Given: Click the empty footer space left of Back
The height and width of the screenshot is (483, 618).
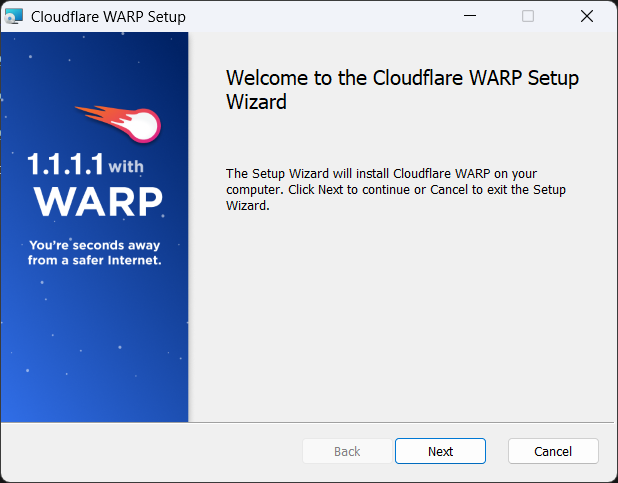Looking at the screenshot, I should point(150,451).
